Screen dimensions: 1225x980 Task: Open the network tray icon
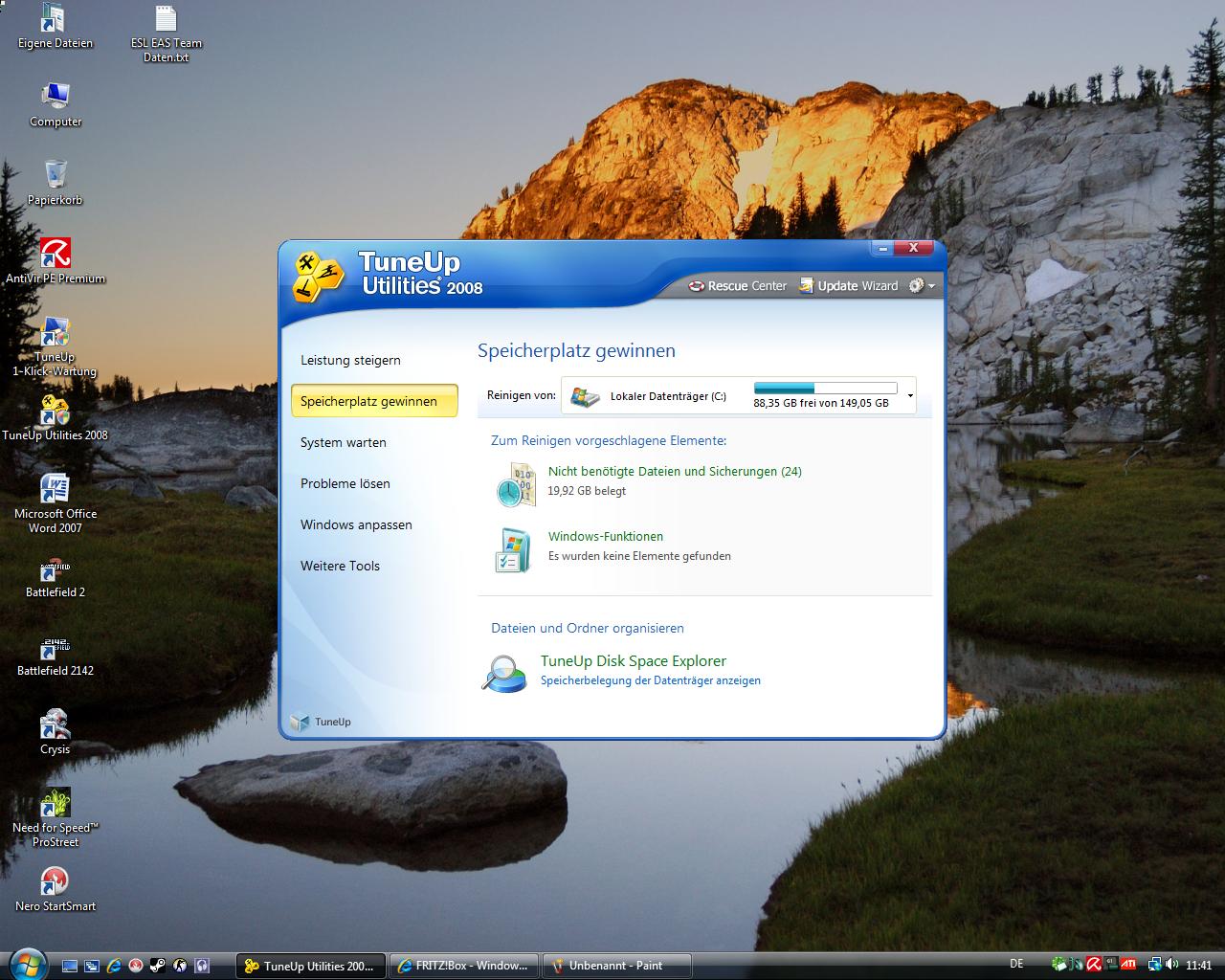[1155, 965]
